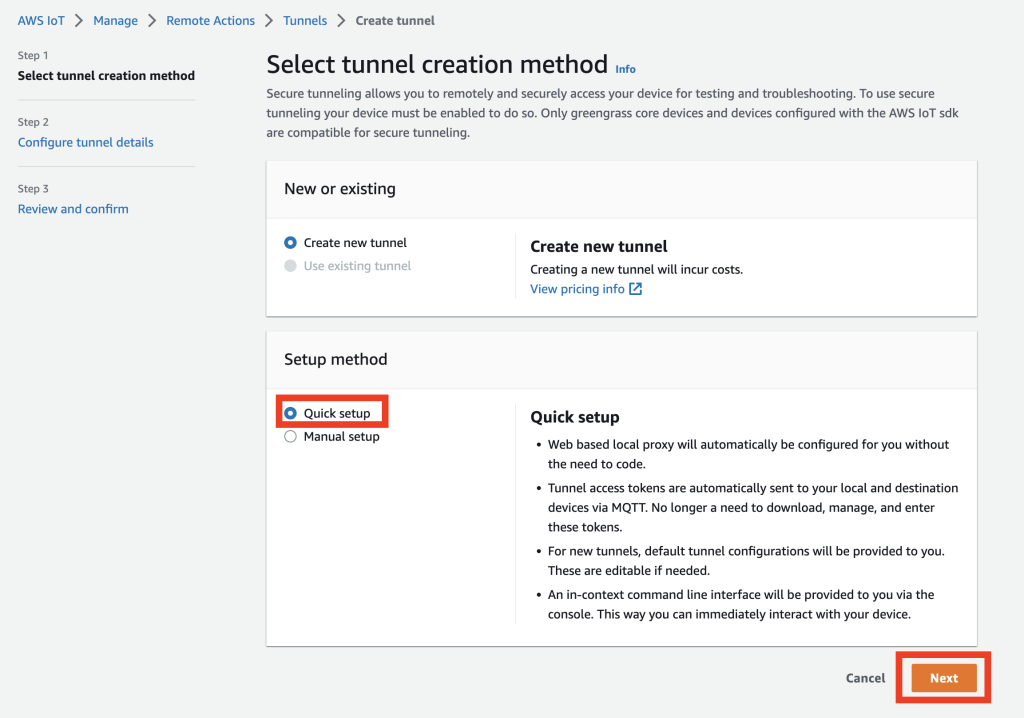Open the external link icon beside pricing info
This screenshot has width=1024, height=718.
coord(635,290)
